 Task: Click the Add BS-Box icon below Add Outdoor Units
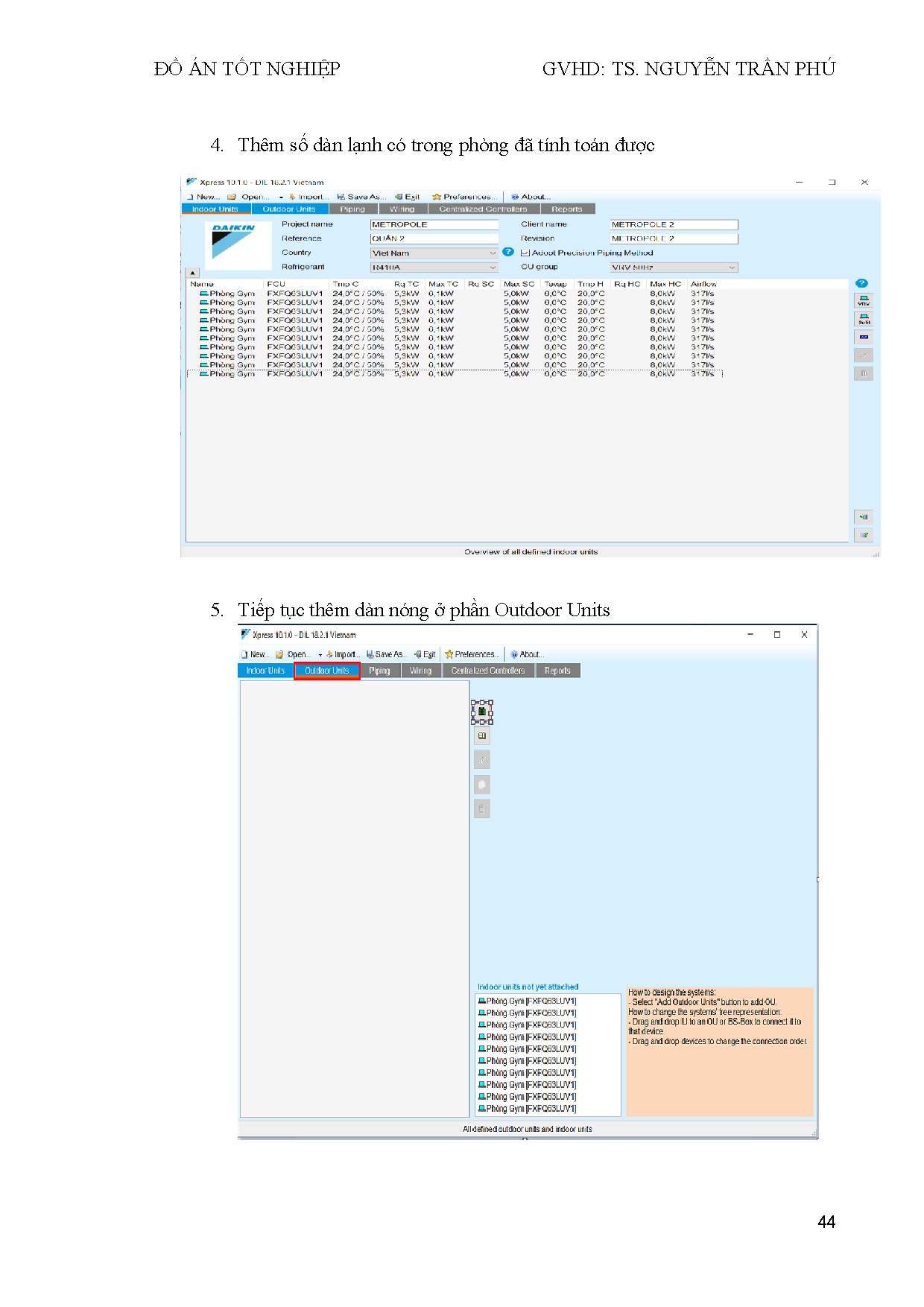point(482,736)
